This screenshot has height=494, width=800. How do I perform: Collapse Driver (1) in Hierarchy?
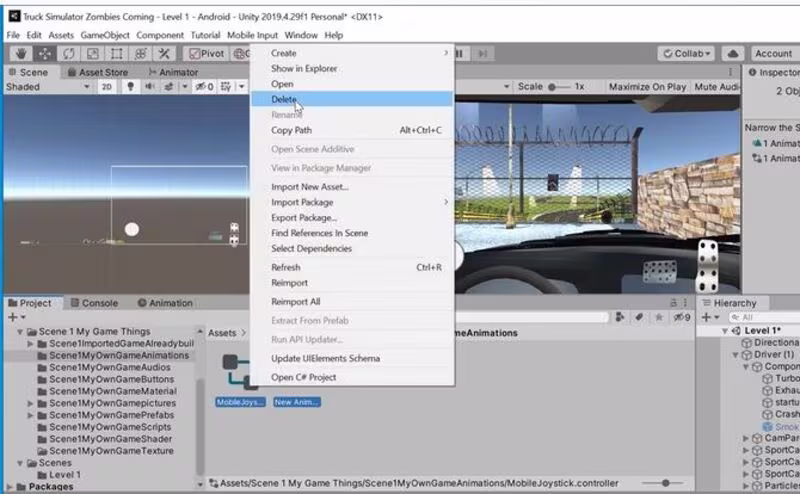(x=736, y=355)
